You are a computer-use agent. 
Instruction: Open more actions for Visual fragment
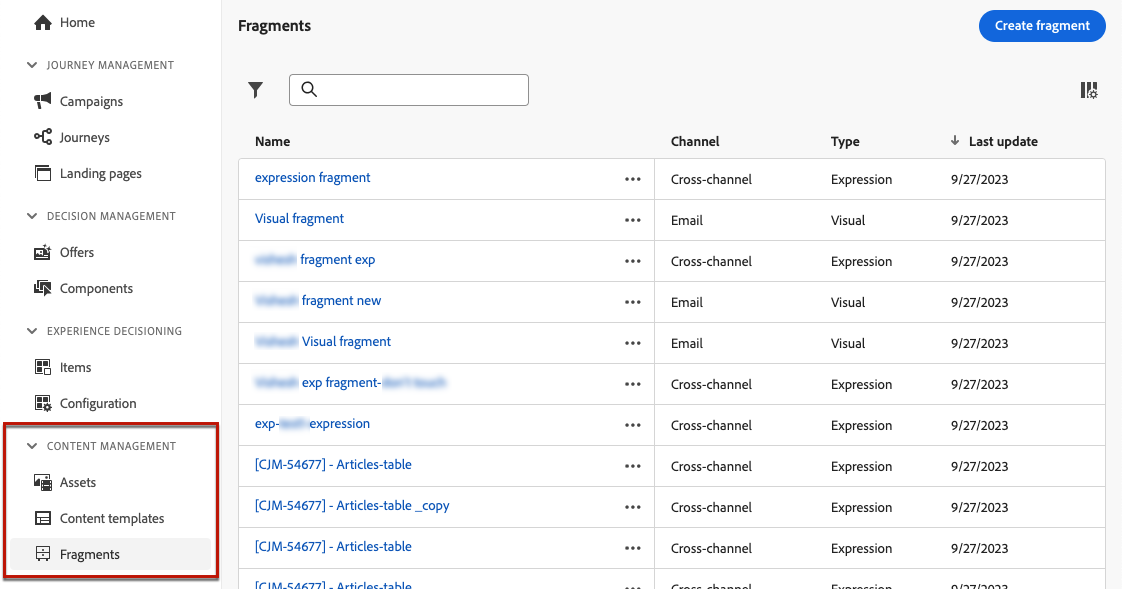632,220
